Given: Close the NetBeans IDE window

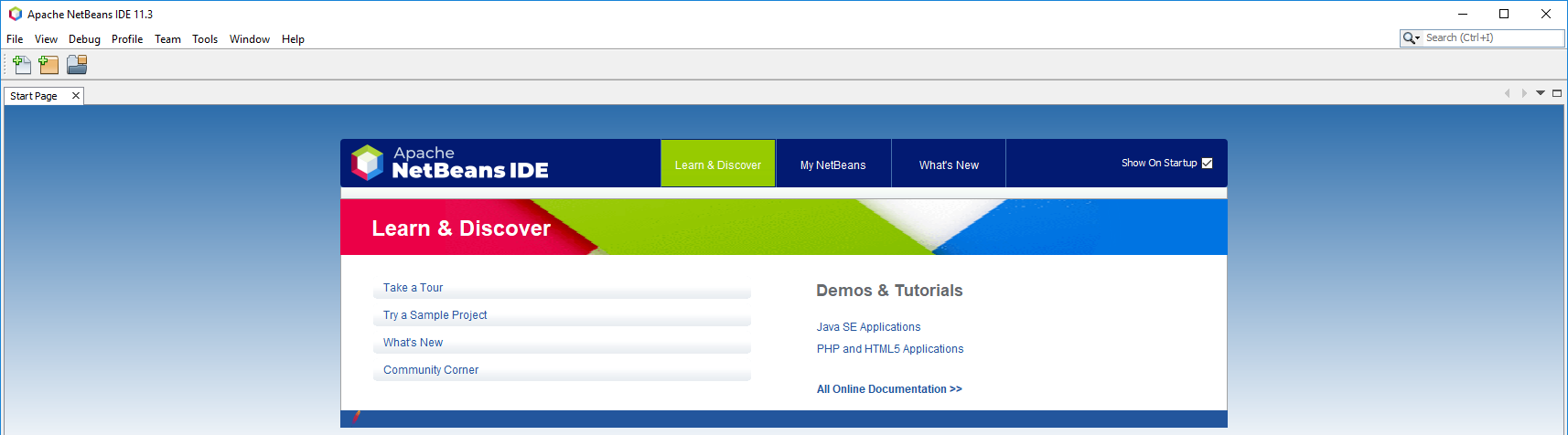Looking at the screenshot, I should tap(1546, 14).
